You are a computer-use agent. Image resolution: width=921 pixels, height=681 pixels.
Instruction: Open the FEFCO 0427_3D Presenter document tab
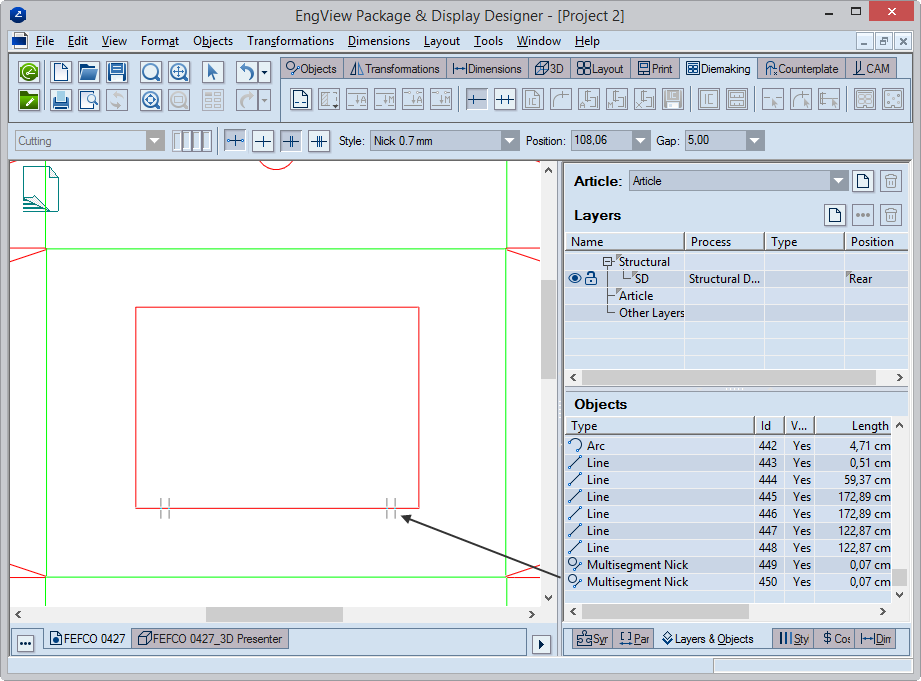(x=210, y=638)
